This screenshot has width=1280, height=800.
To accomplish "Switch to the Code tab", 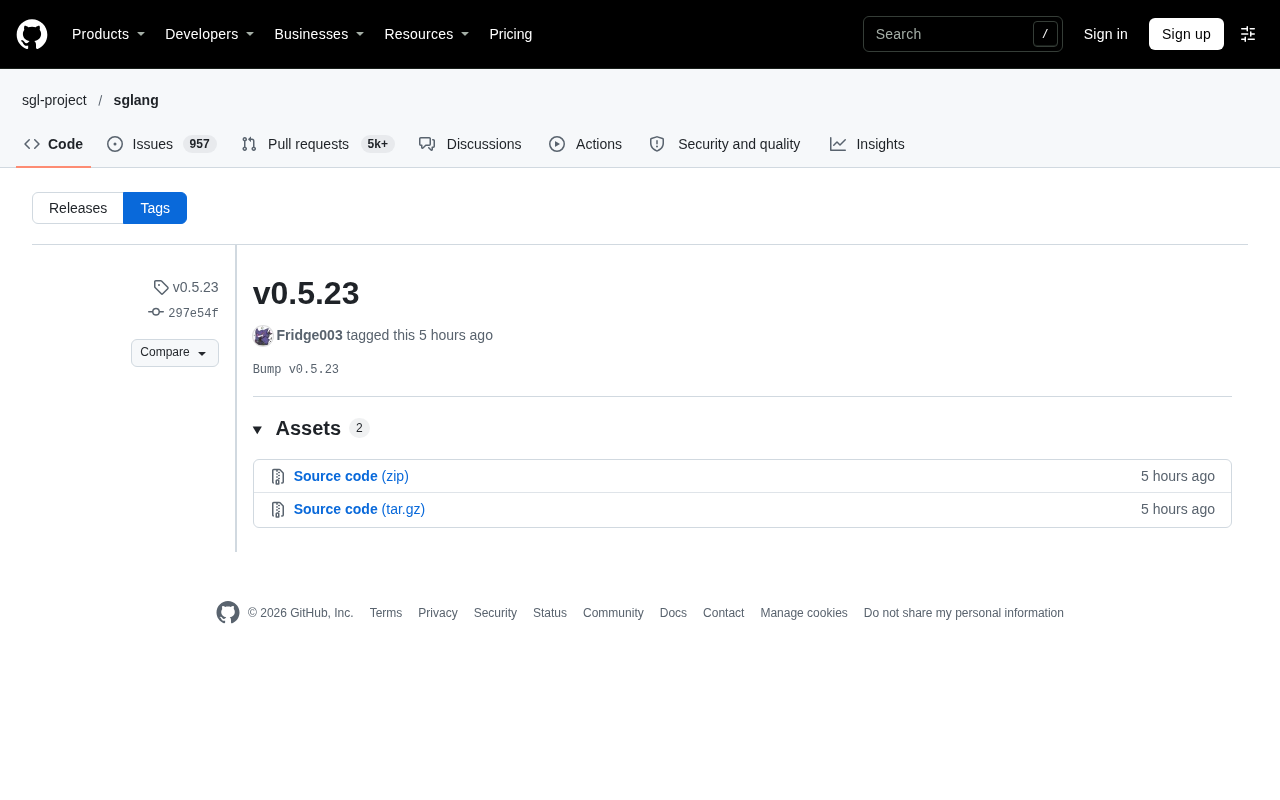I will tap(54, 144).
